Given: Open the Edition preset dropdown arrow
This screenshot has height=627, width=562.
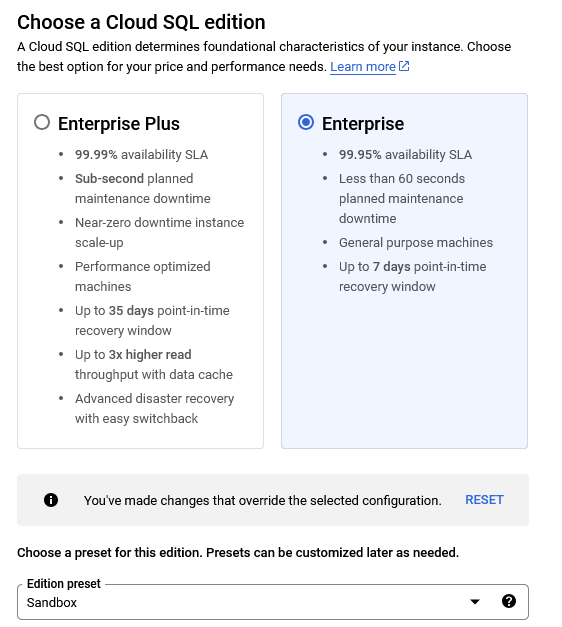Looking at the screenshot, I should click(x=475, y=601).
